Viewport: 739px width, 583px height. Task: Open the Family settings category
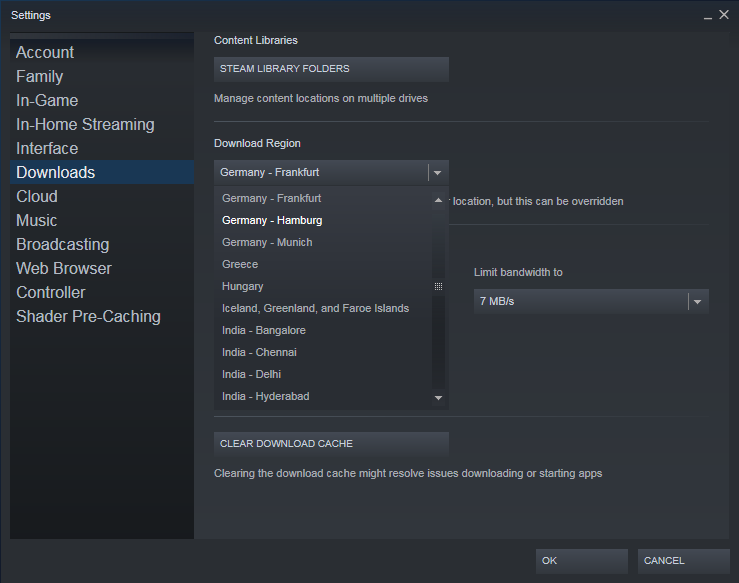click(102, 76)
